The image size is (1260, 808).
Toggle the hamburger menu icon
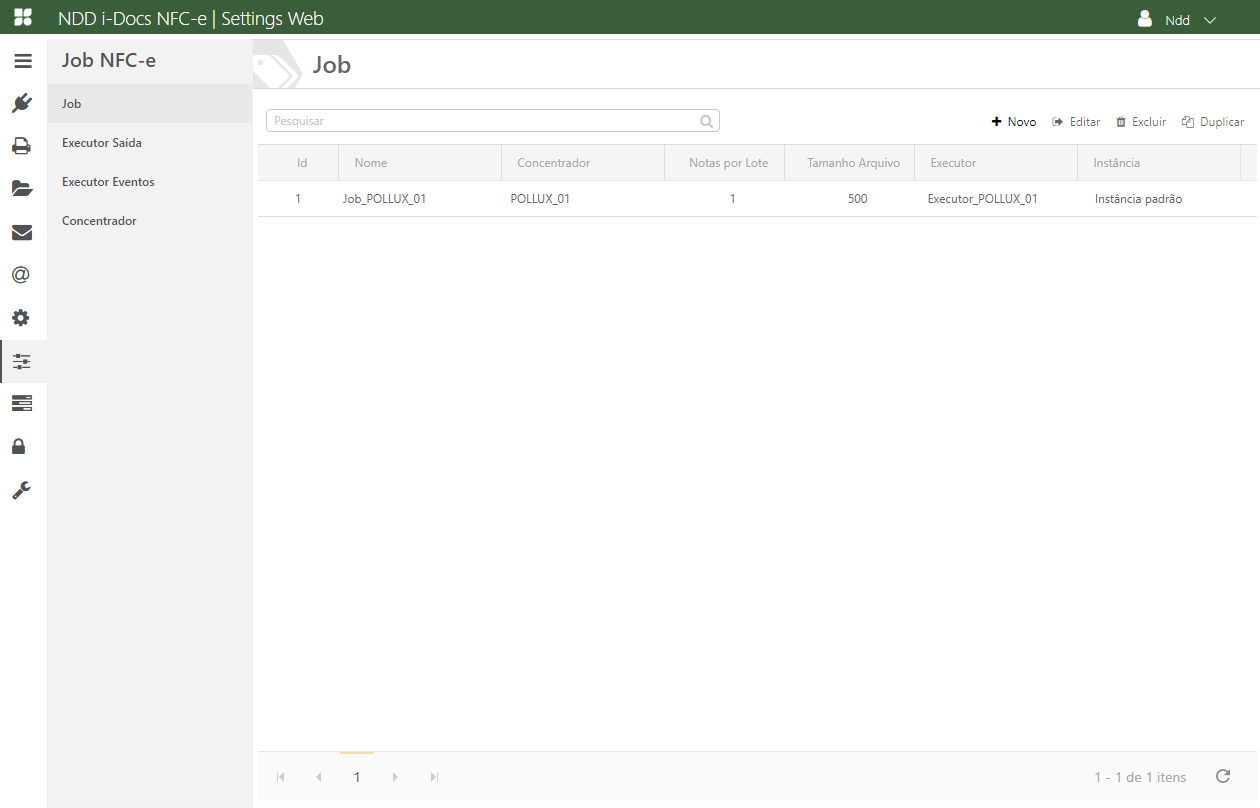(22, 61)
